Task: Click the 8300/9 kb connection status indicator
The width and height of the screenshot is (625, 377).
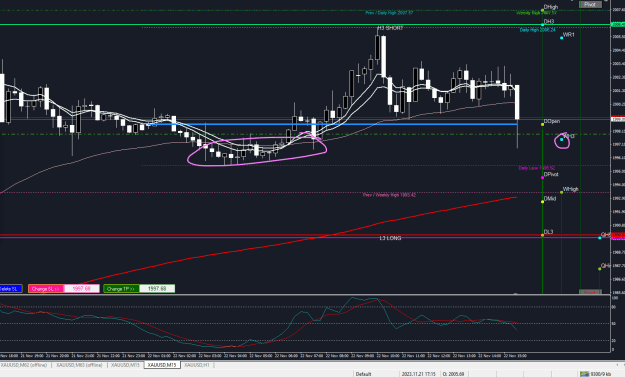Action: coord(596,374)
